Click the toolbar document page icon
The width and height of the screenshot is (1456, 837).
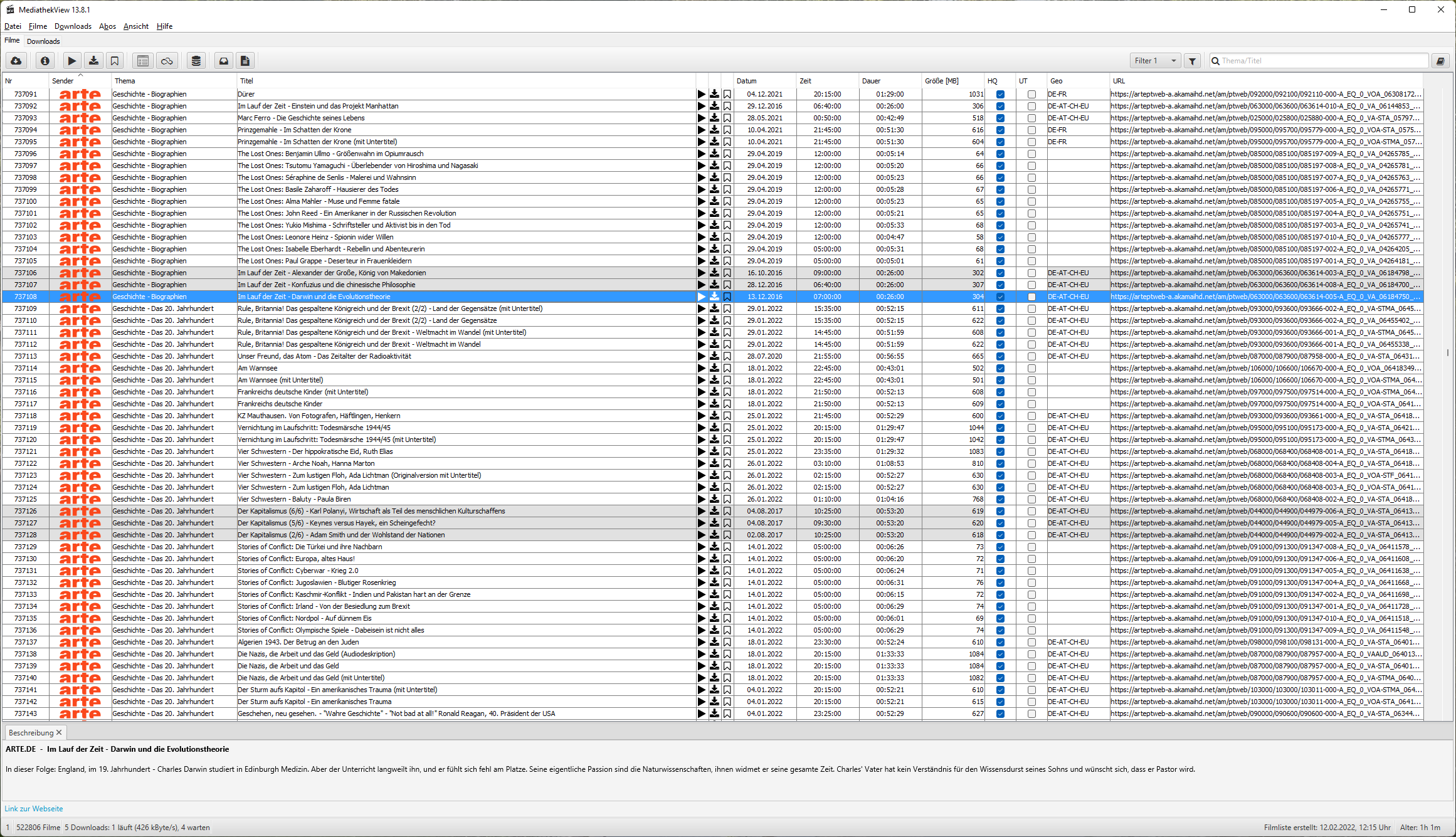[245, 61]
